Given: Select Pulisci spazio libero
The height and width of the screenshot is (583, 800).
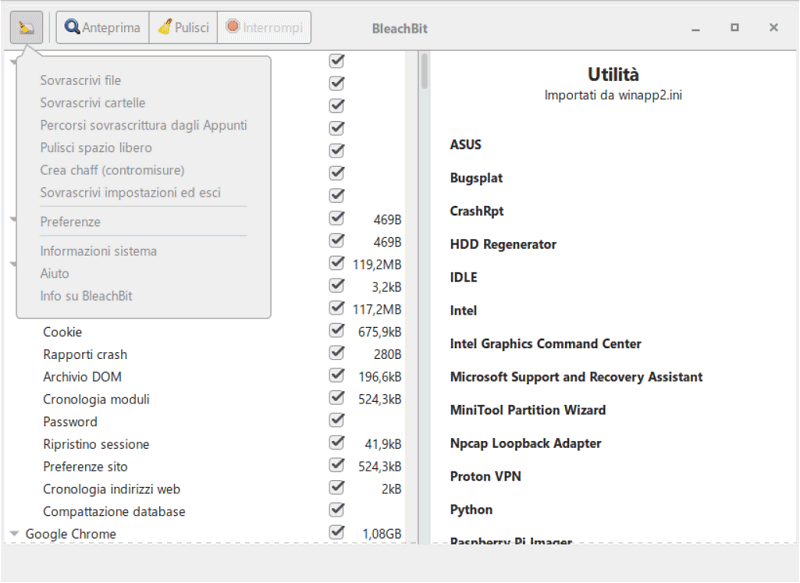Looking at the screenshot, I should [96, 148].
